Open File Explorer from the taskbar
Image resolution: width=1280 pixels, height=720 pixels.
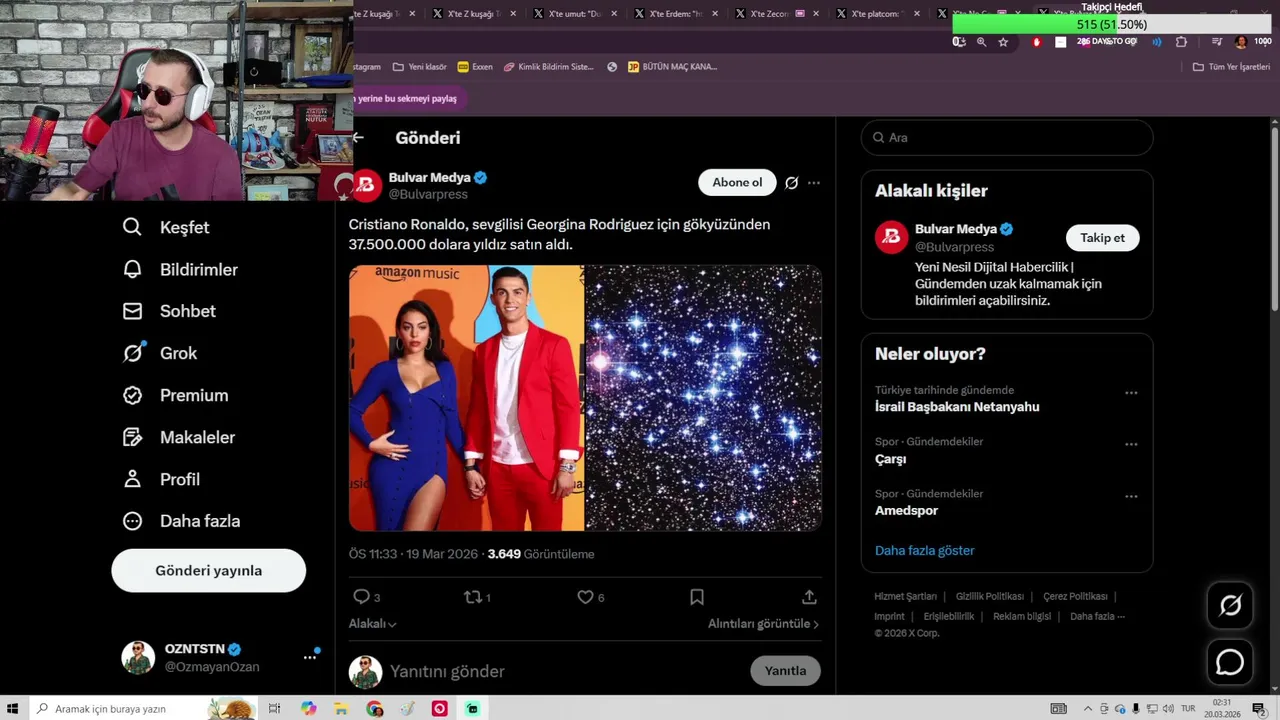point(341,708)
